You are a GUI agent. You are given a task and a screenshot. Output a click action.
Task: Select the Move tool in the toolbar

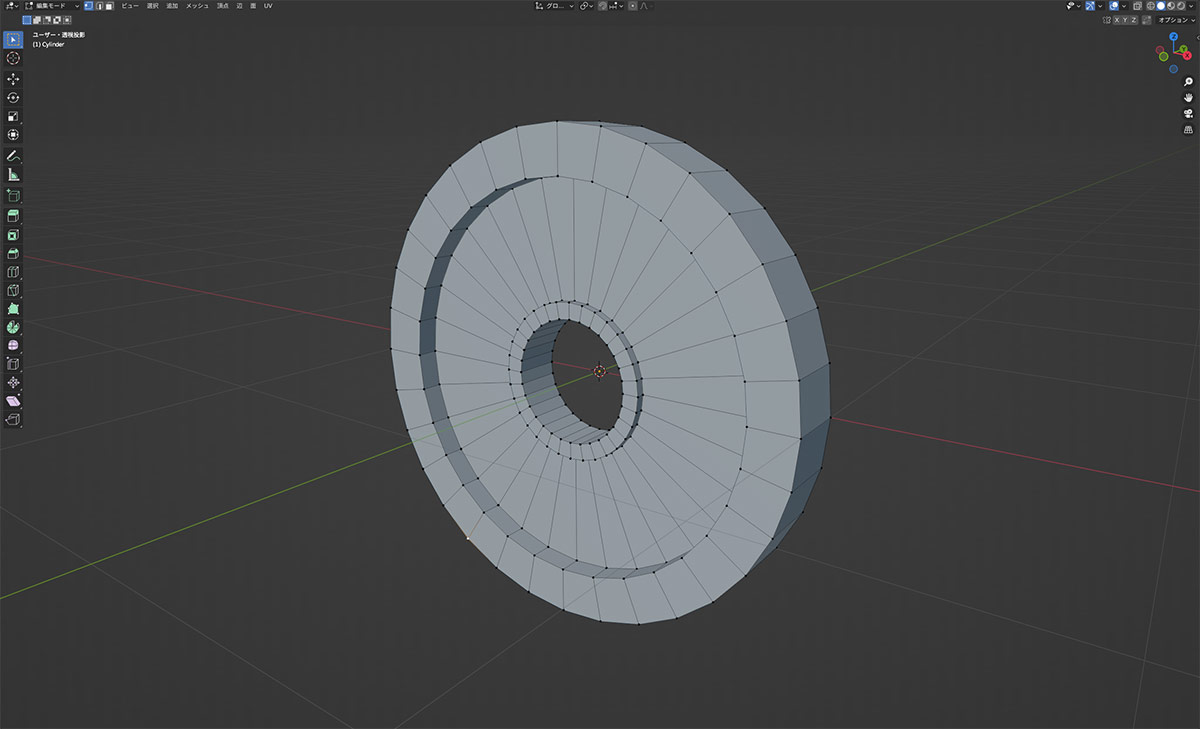click(13, 78)
